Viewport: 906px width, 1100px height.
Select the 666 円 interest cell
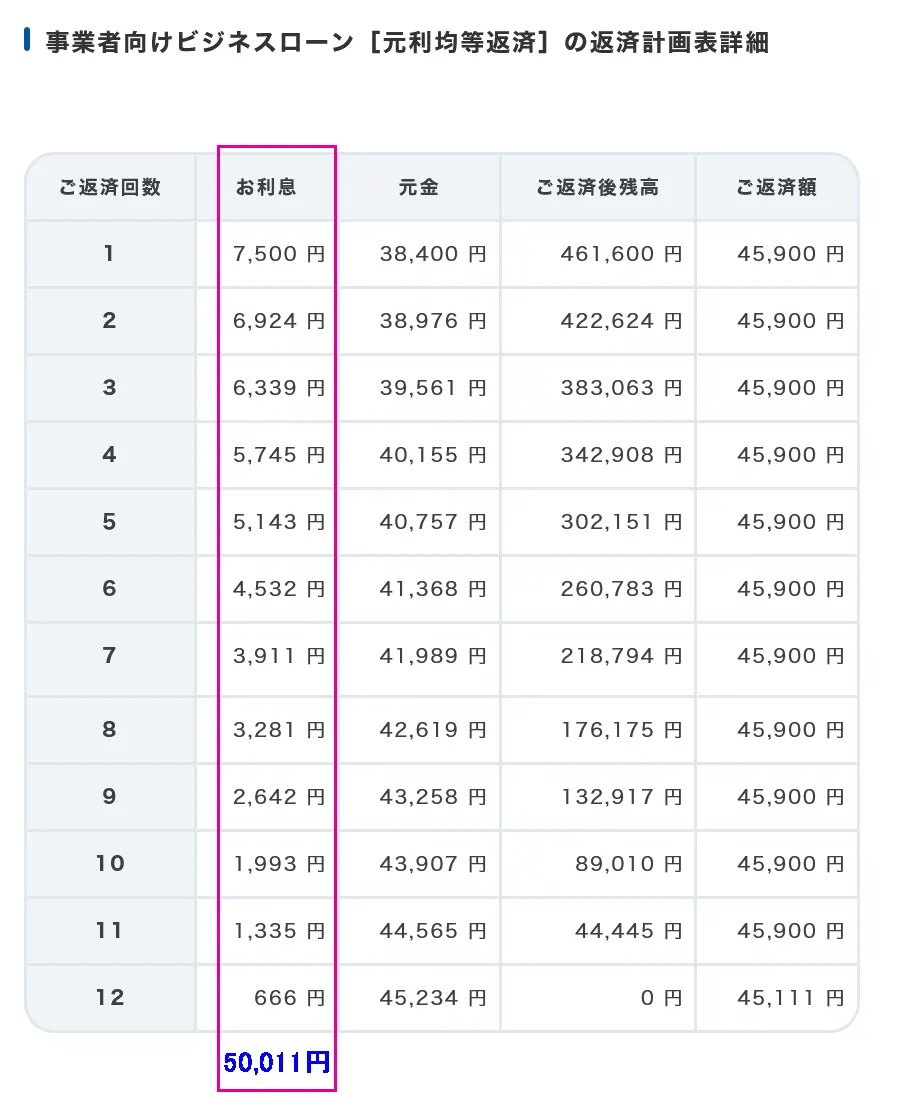pos(266,998)
